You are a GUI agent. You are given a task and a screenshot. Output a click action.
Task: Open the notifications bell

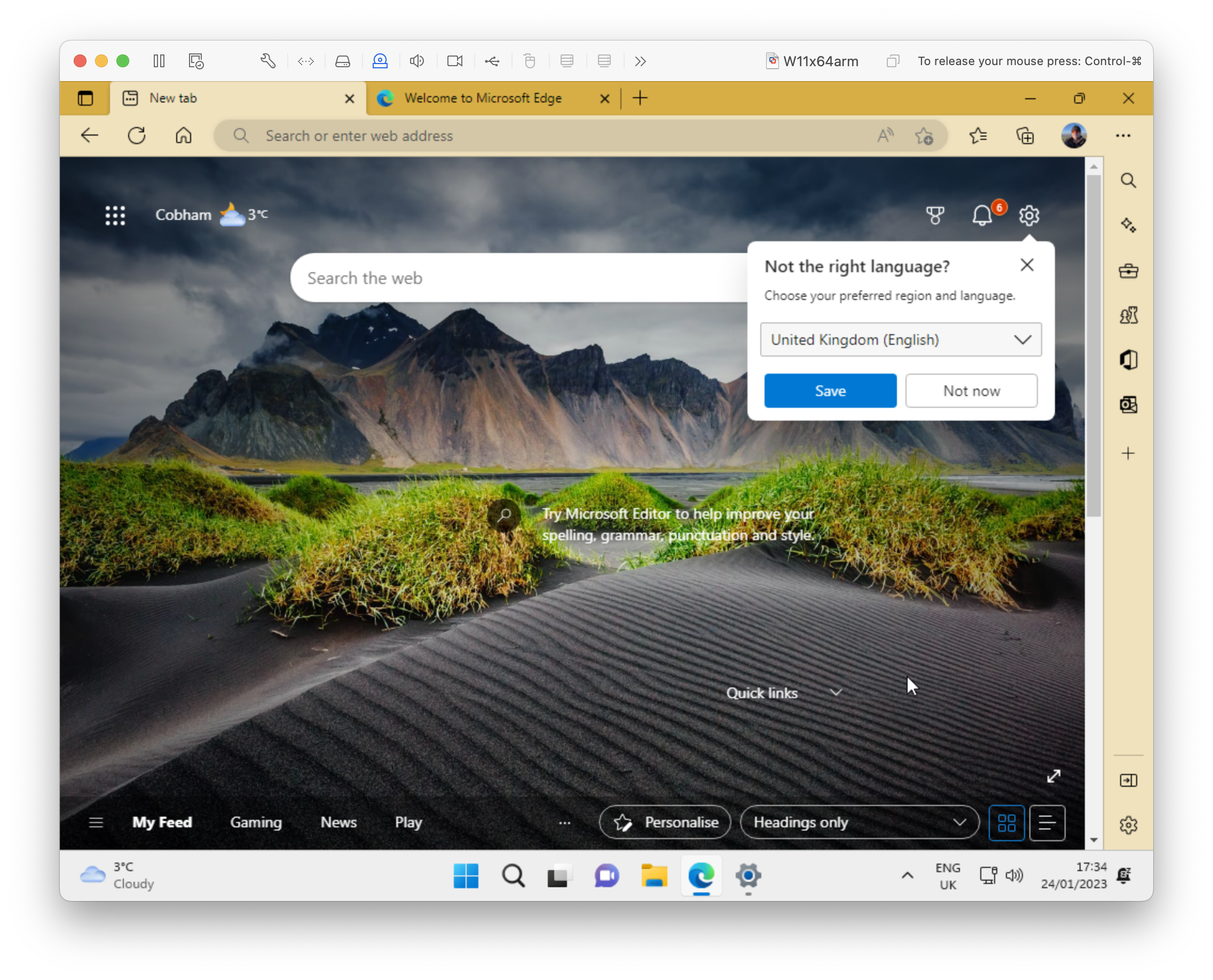[982, 215]
